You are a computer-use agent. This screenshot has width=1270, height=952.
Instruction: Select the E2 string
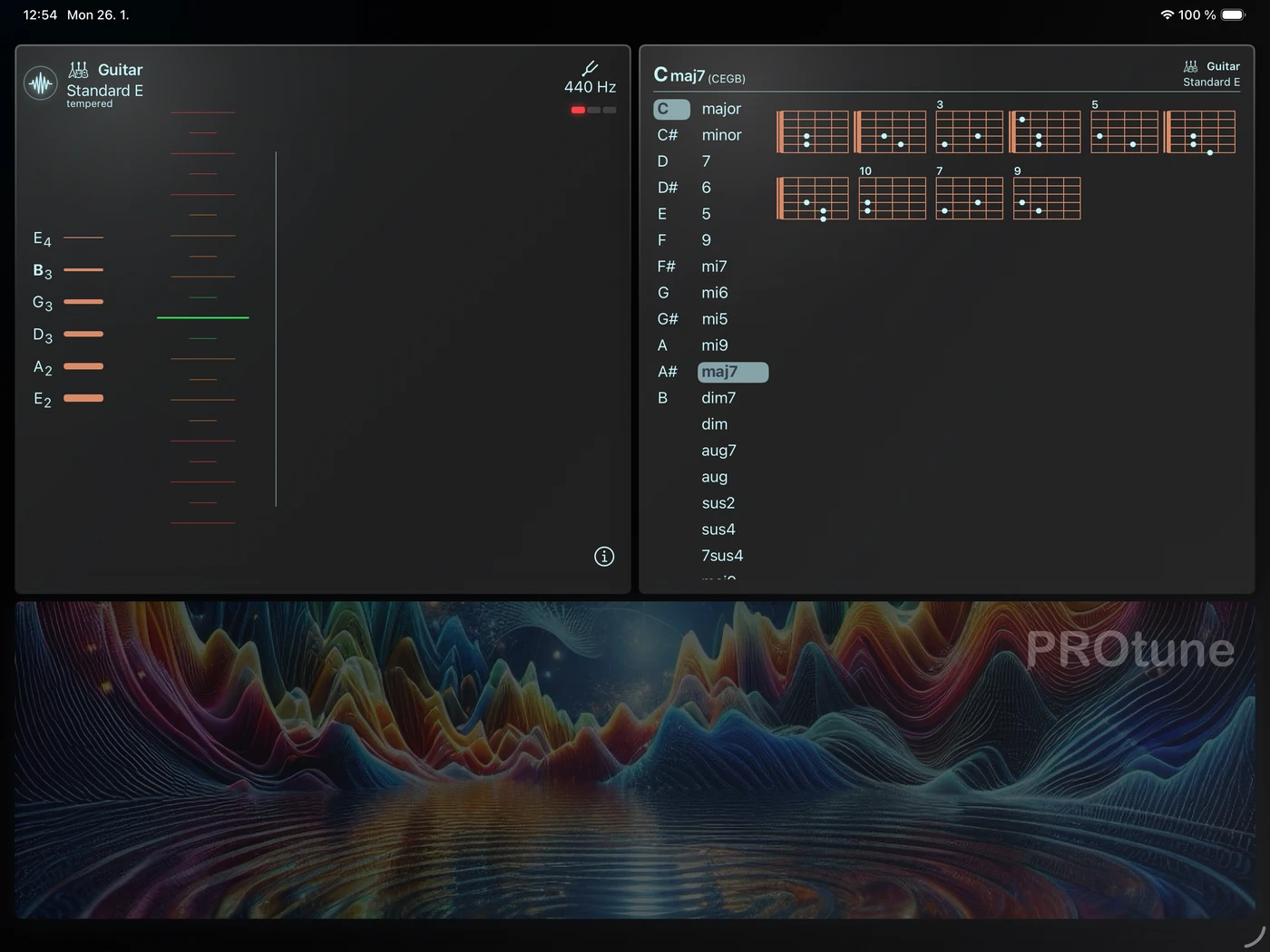(x=68, y=398)
